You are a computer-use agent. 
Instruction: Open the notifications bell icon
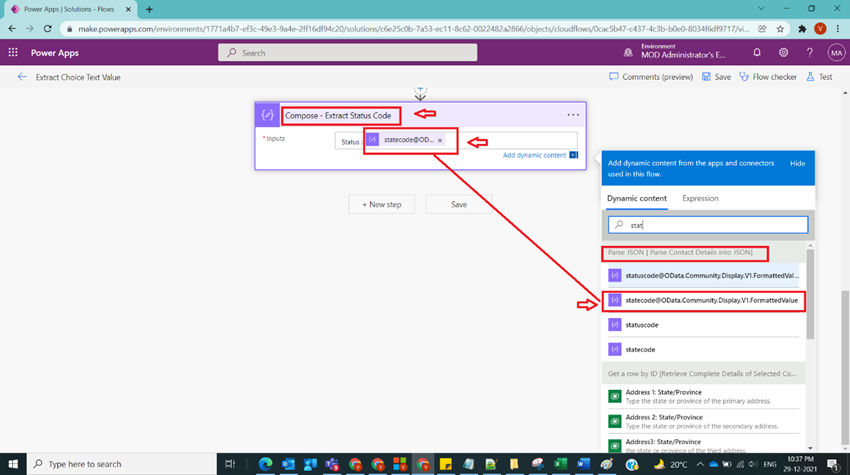pos(757,53)
